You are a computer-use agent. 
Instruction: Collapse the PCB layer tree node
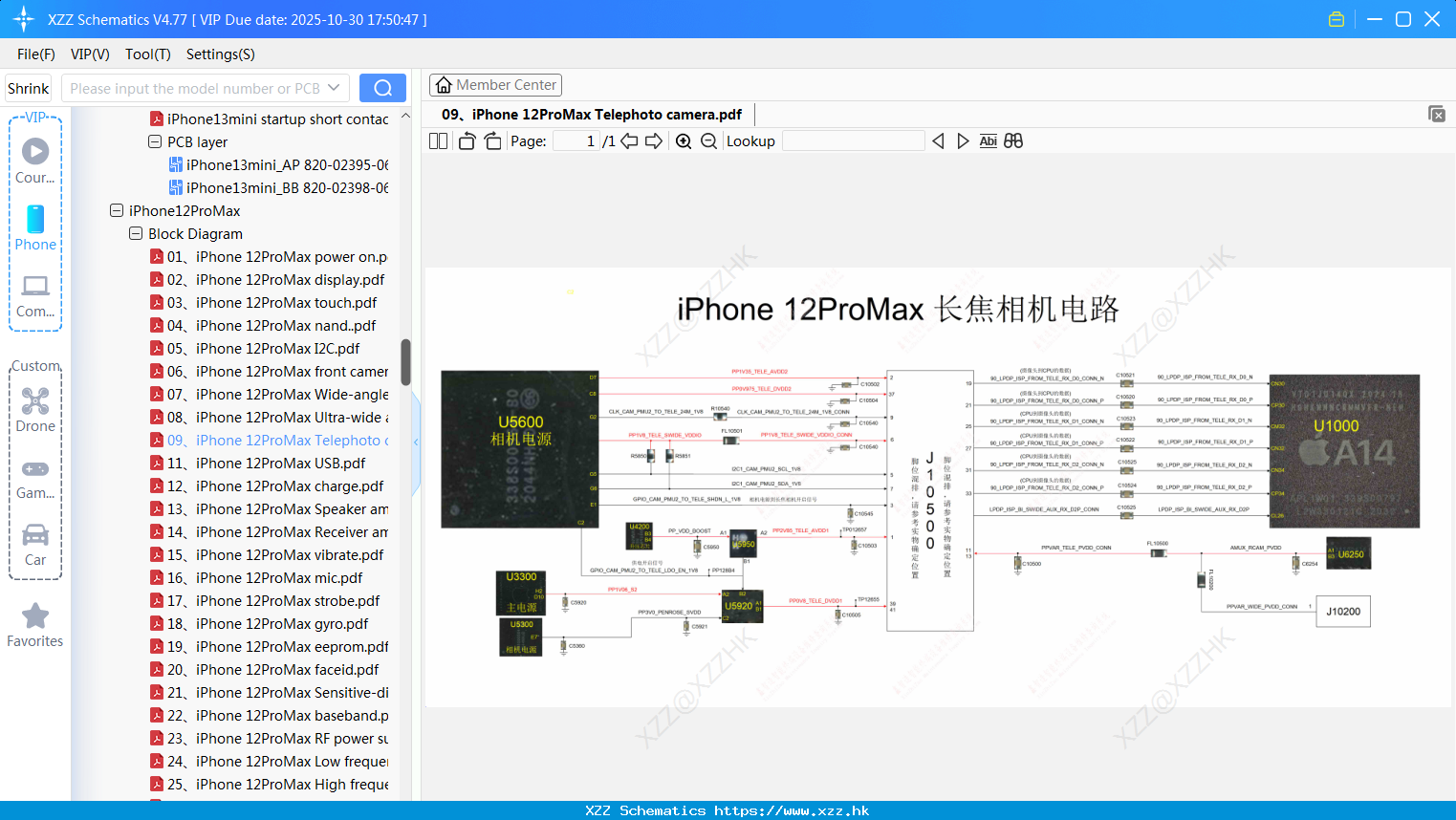click(x=155, y=141)
